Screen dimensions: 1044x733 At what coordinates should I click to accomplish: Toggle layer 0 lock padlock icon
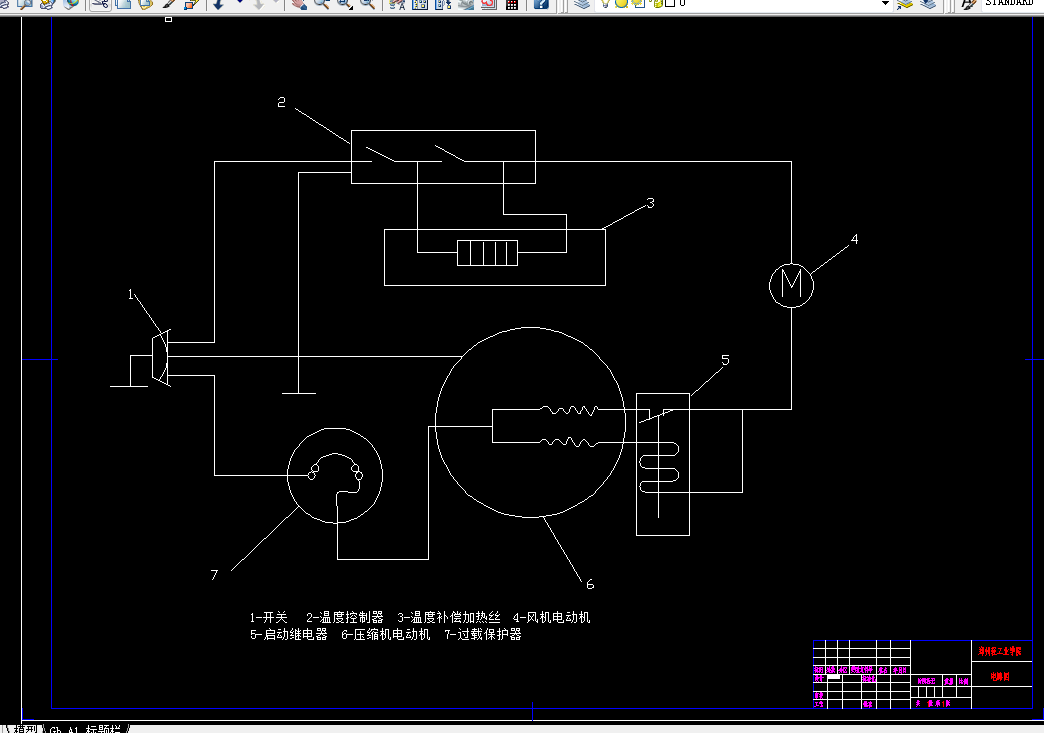click(x=657, y=3)
